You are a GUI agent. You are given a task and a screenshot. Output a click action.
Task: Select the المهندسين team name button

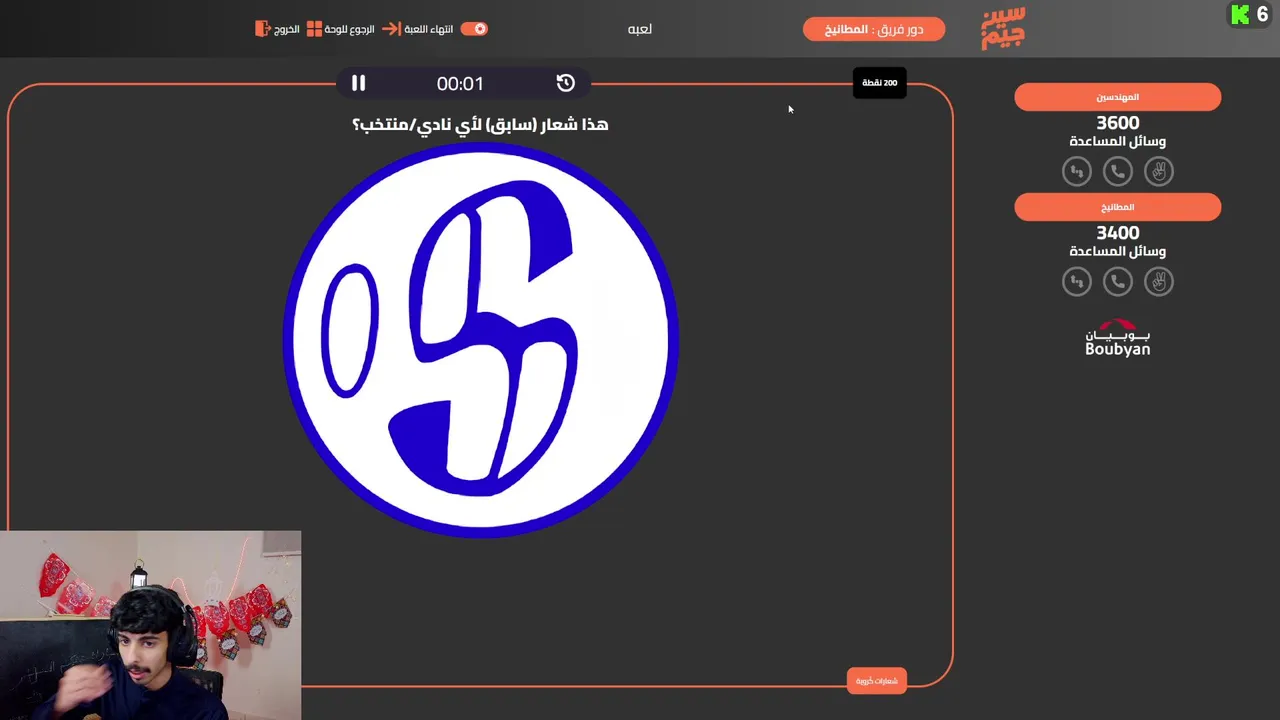[1118, 97]
